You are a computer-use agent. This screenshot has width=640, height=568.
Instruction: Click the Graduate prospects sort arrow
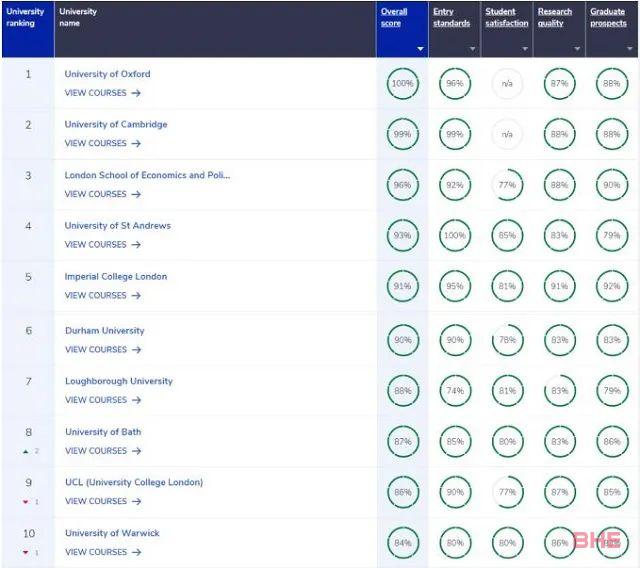pyautogui.click(x=629, y=49)
